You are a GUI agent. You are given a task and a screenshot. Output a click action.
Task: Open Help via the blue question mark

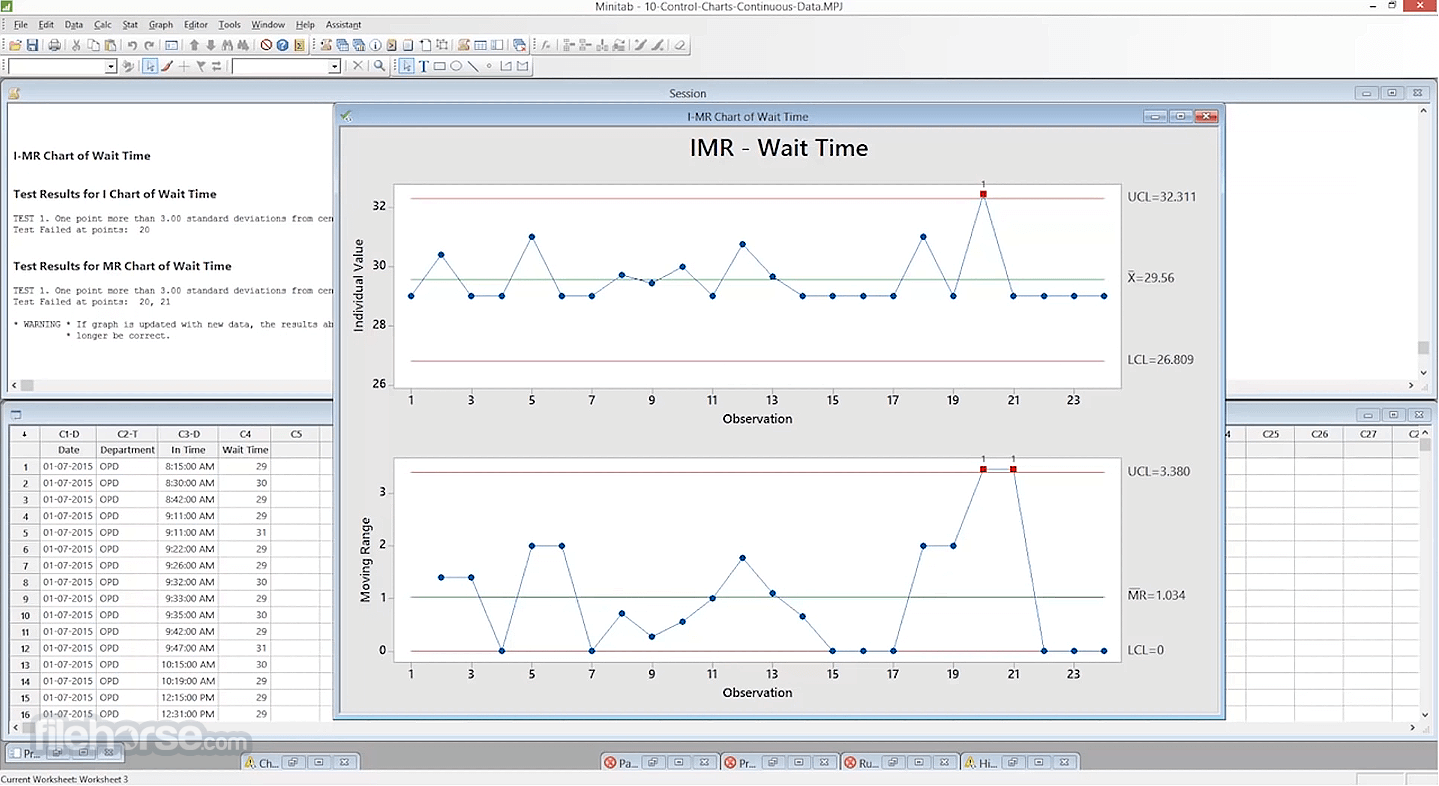point(283,45)
